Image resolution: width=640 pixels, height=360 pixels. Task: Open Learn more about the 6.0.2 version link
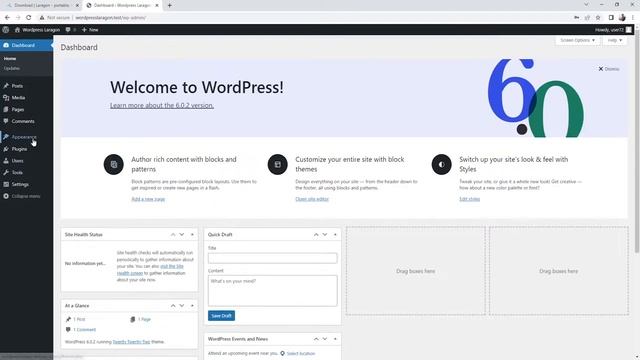pos(162,105)
